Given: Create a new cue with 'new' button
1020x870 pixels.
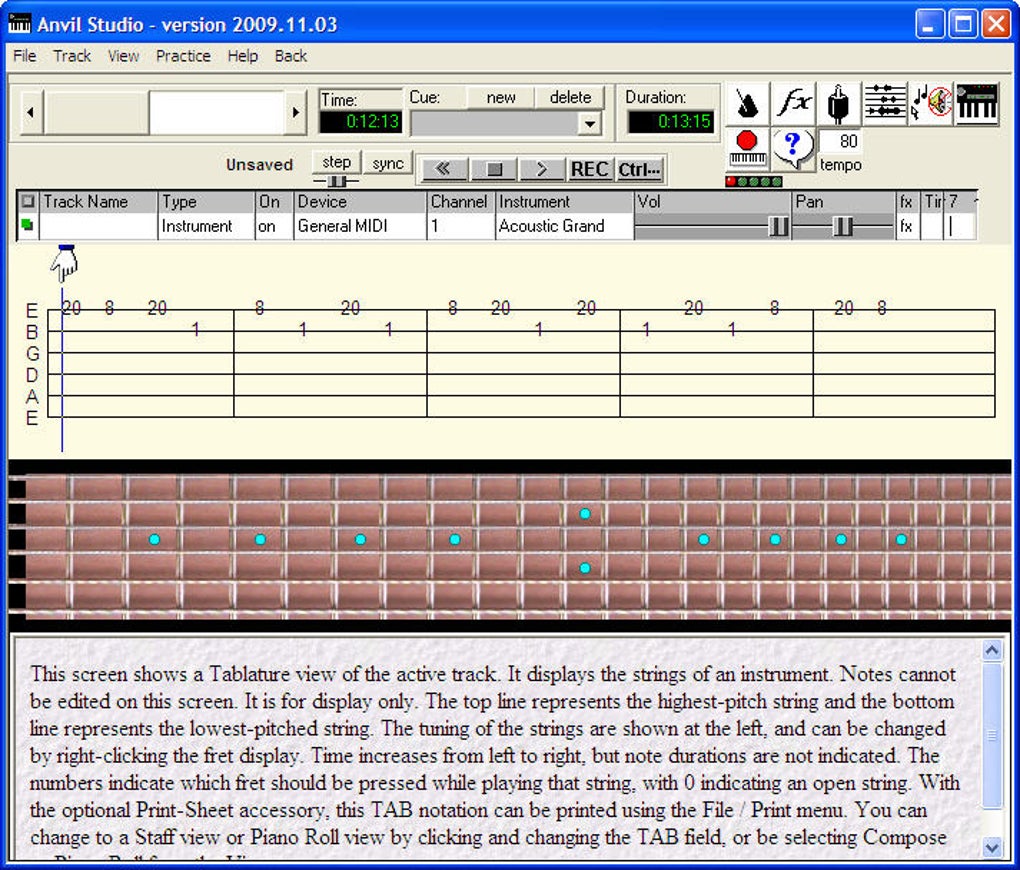Looking at the screenshot, I should point(500,98).
